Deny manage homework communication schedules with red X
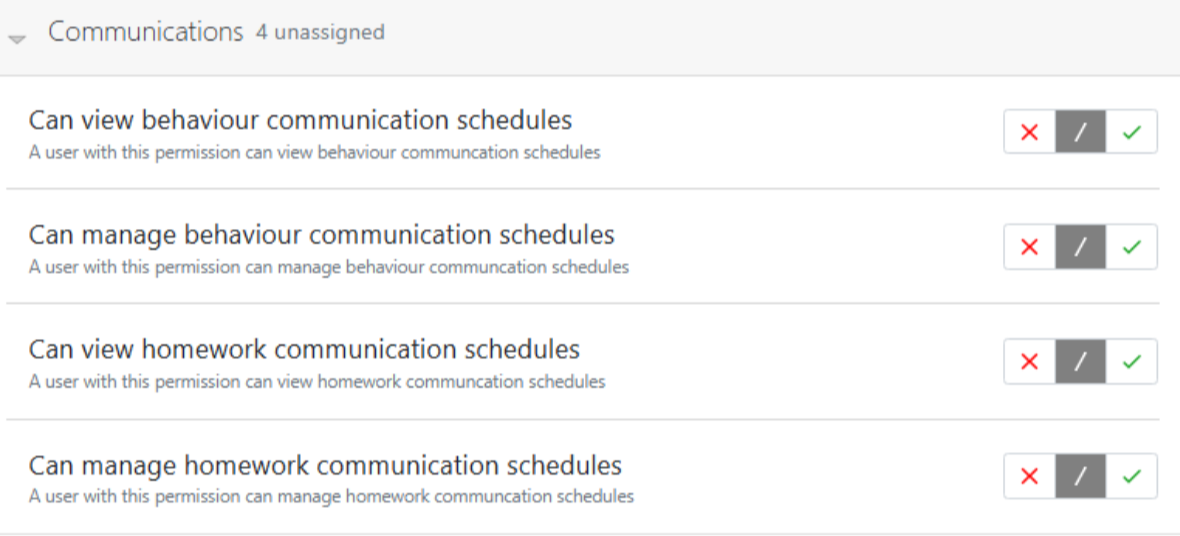Image resolution: width=1180 pixels, height=536 pixels. click(x=1030, y=476)
